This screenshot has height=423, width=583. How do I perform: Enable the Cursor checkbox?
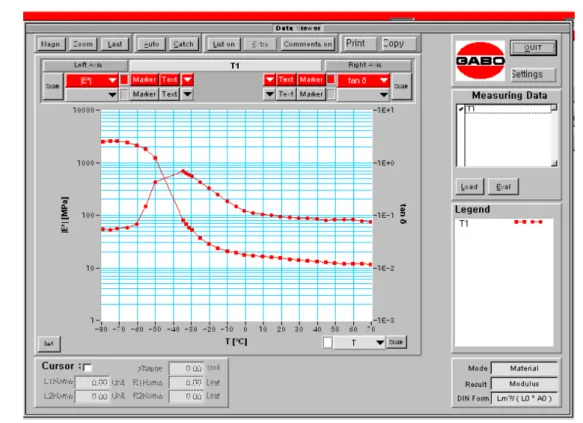pyautogui.click(x=87, y=368)
